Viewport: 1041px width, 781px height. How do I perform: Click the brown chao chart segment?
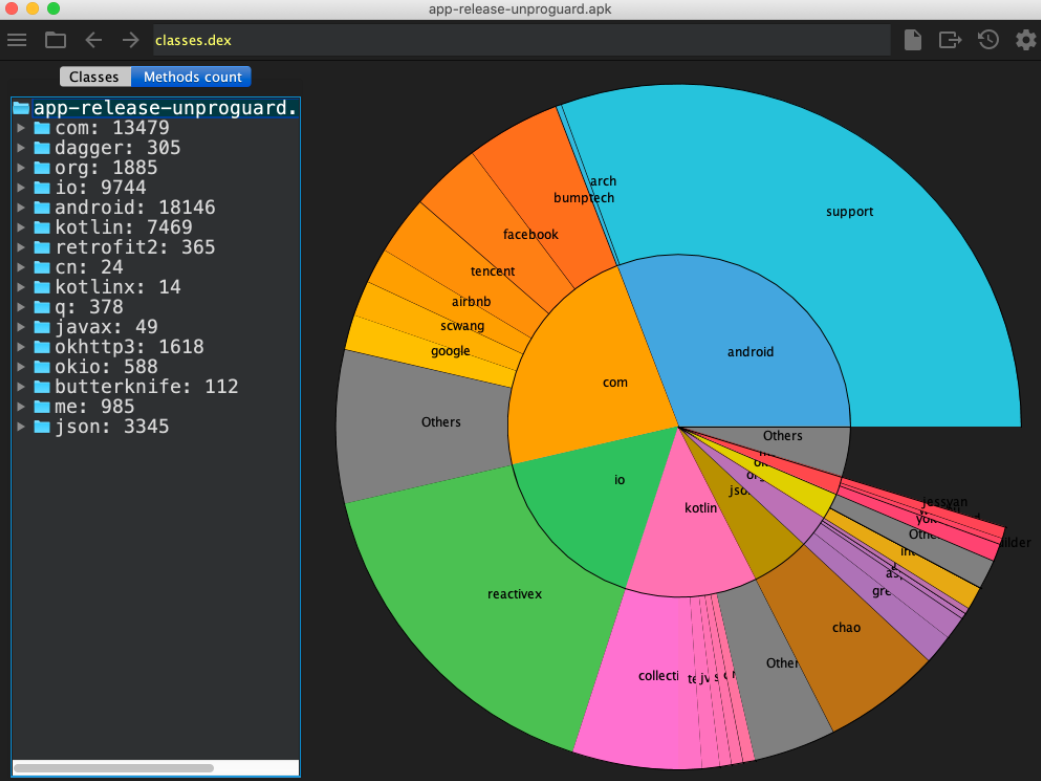[x=846, y=628]
